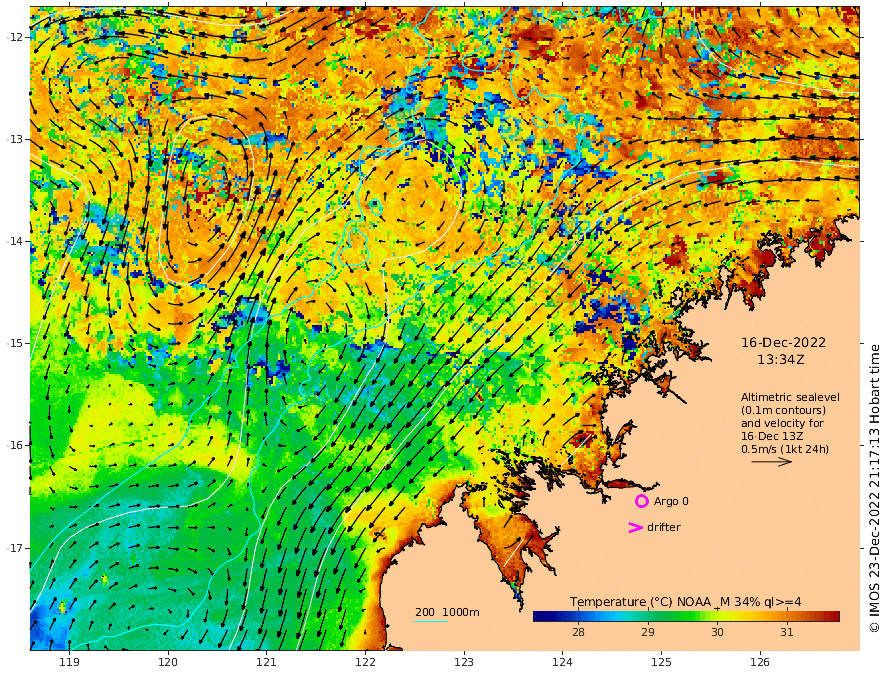Click the longitude 126 axis label
The width and height of the screenshot is (880, 680).
click(x=760, y=662)
